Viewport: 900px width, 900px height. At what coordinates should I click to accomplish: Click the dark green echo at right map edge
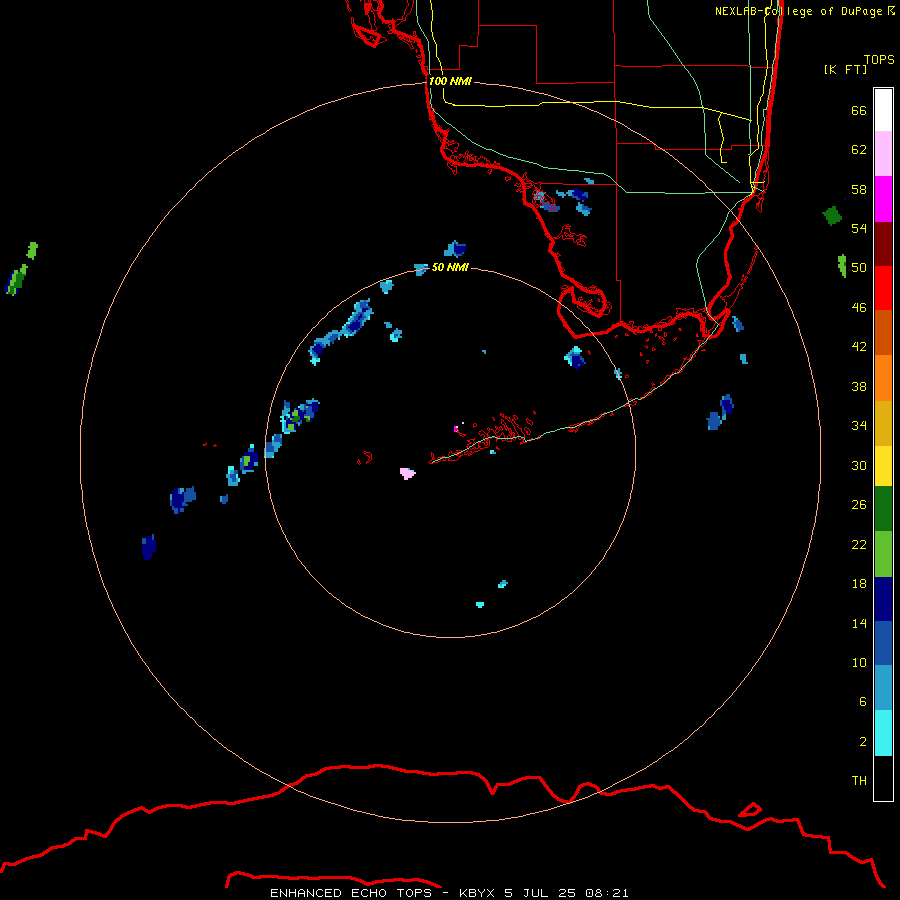832,216
